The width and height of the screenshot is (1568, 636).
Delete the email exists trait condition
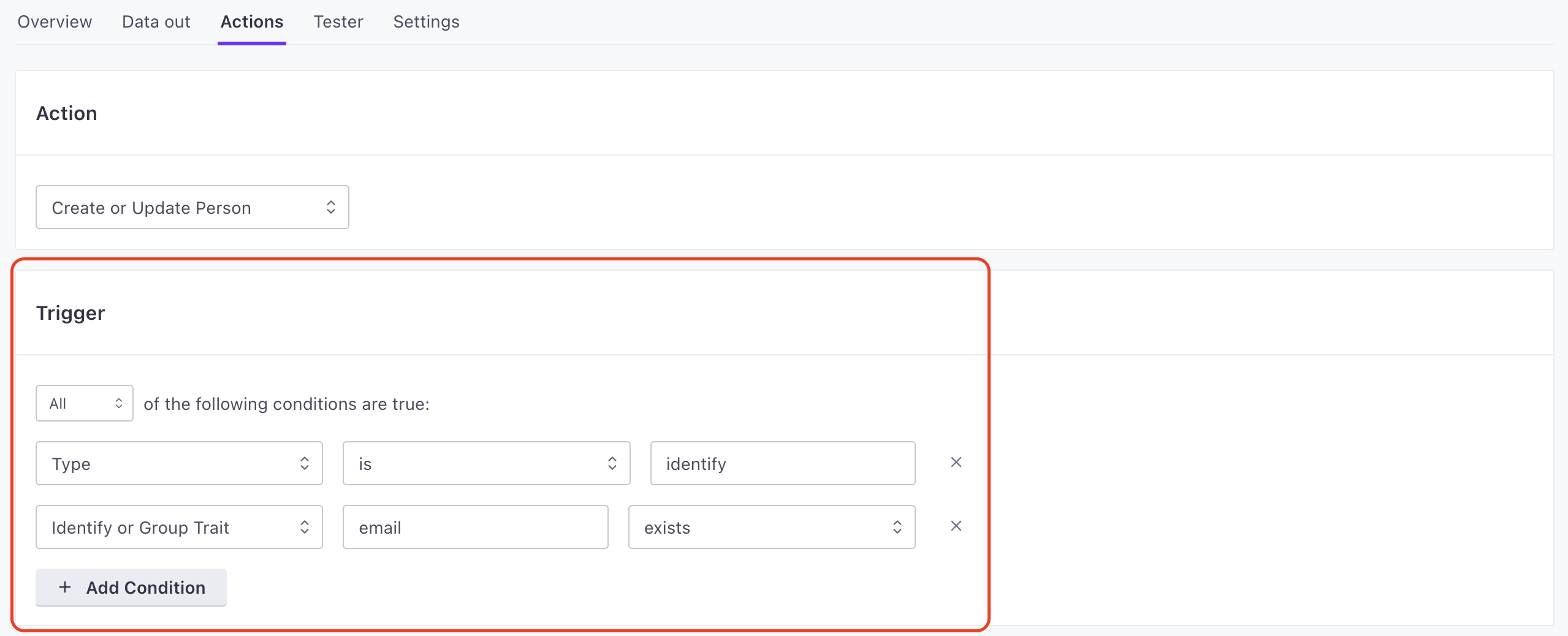pyautogui.click(x=956, y=526)
